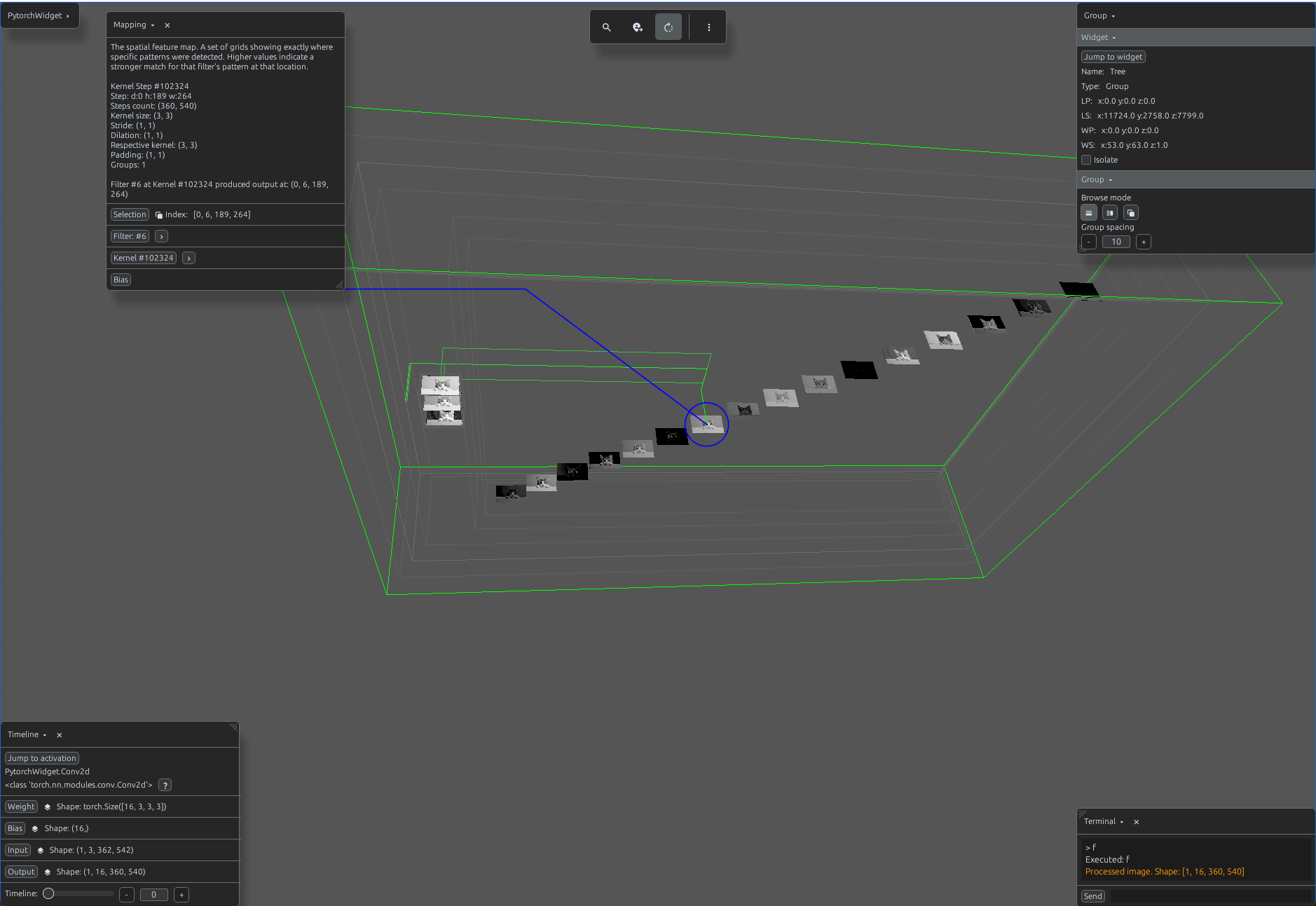1316x906 pixels.
Task: Click the 'Kernel Step #102324' text
Action: [x=150, y=87]
